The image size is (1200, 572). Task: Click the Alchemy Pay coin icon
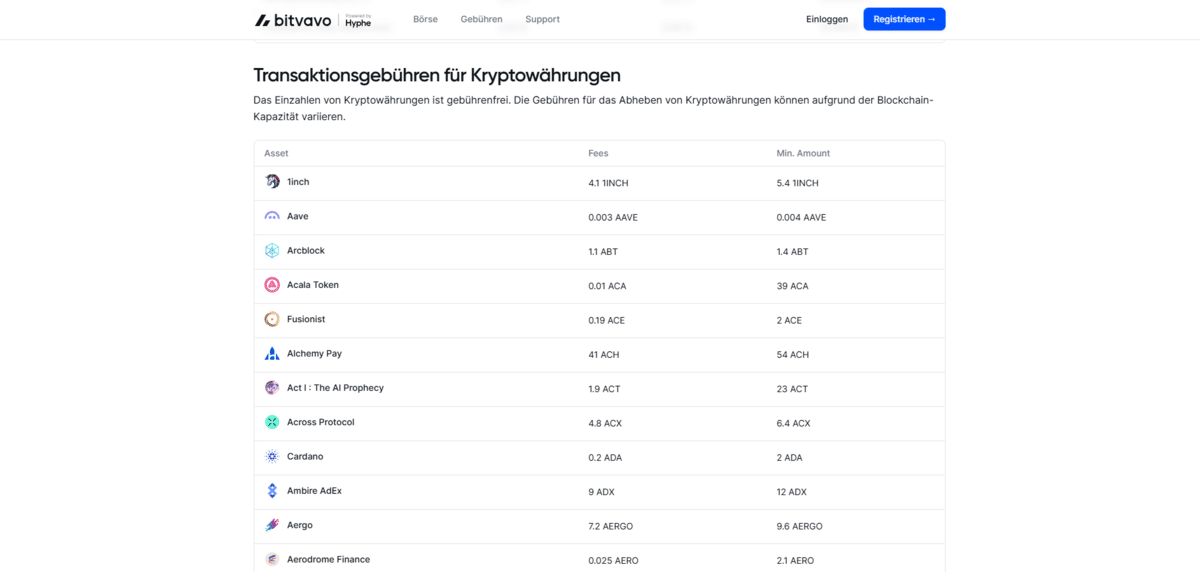[272, 354]
